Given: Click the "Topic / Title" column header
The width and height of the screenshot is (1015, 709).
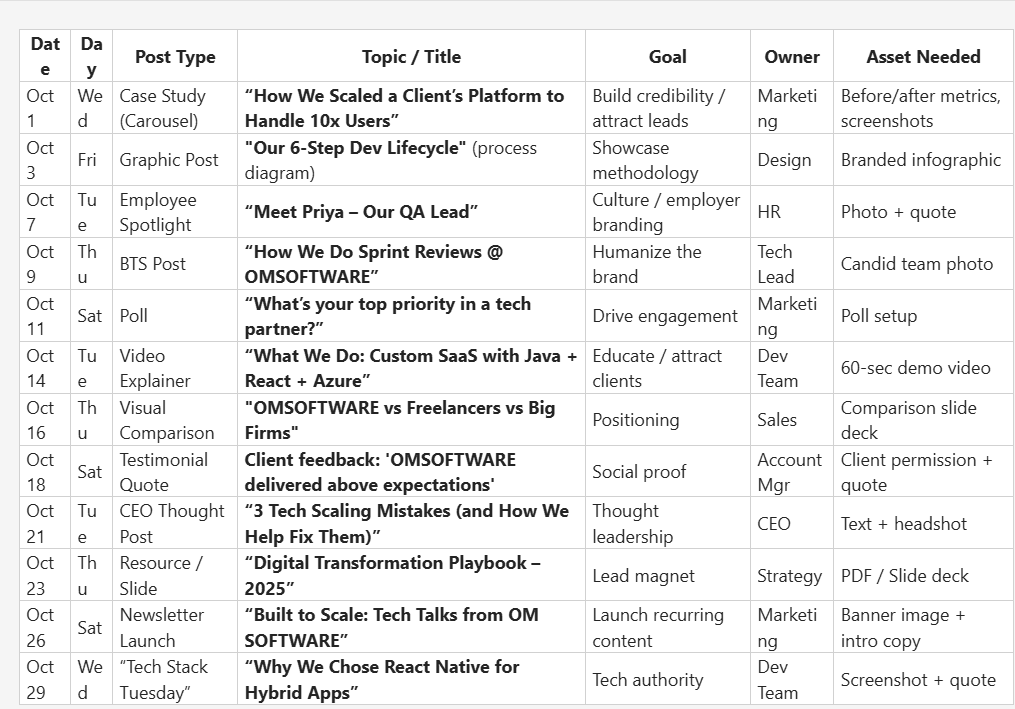Looking at the screenshot, I should pyautogui.click(x=411, y=57).
